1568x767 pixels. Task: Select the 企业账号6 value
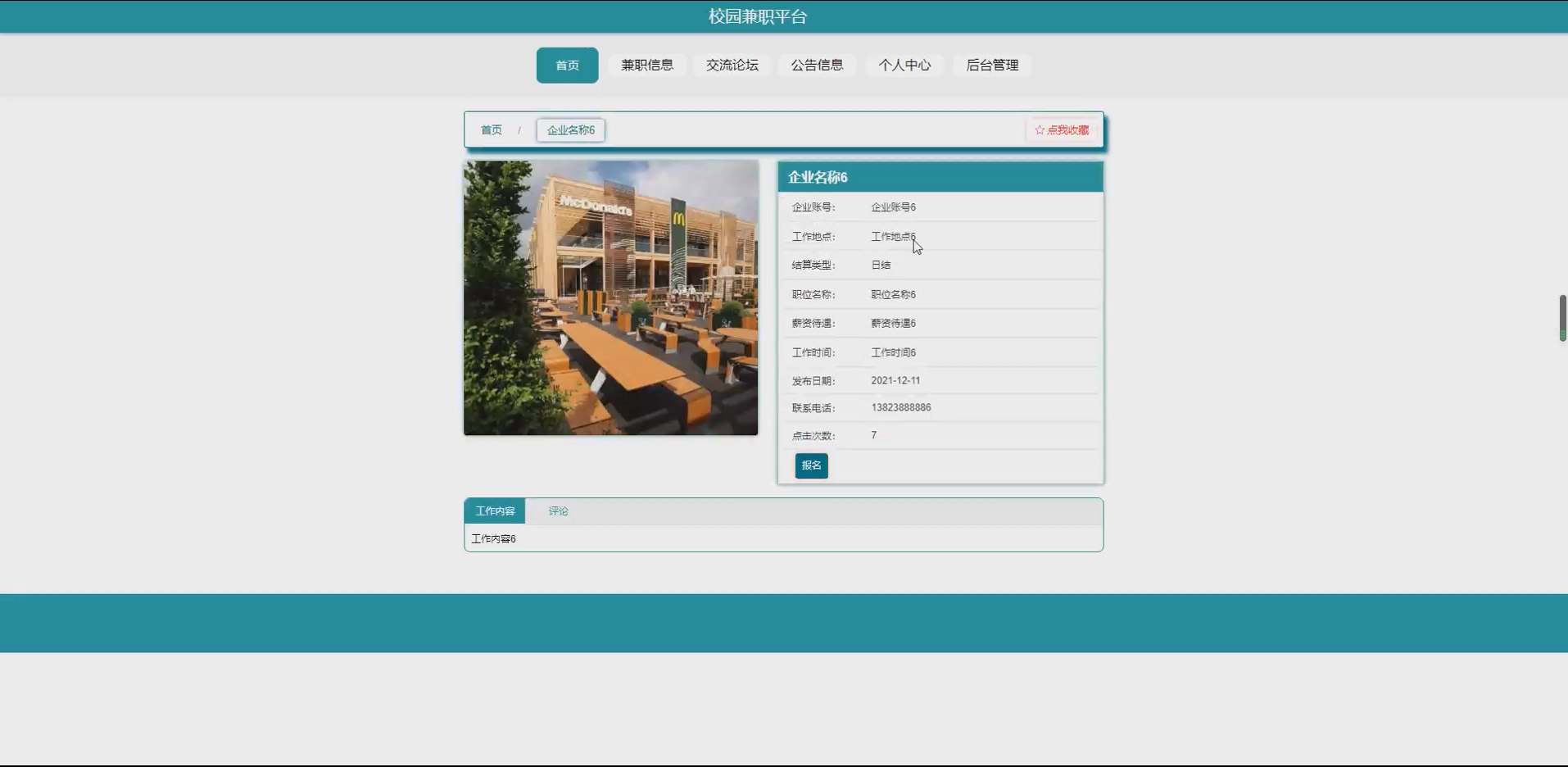point(893,207)
